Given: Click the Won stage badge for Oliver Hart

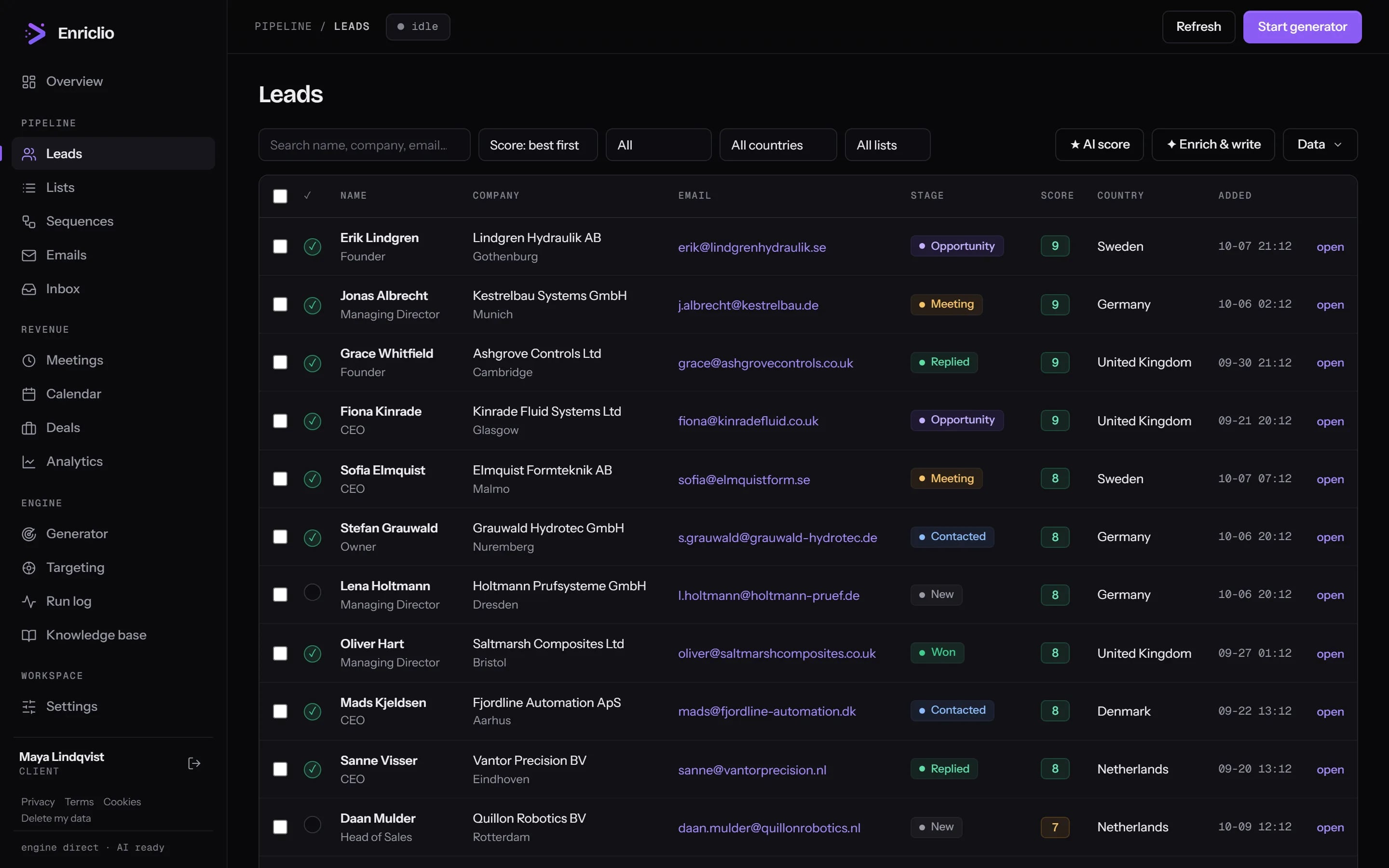Looking at the screenshot, I should (x=937, y=653).
